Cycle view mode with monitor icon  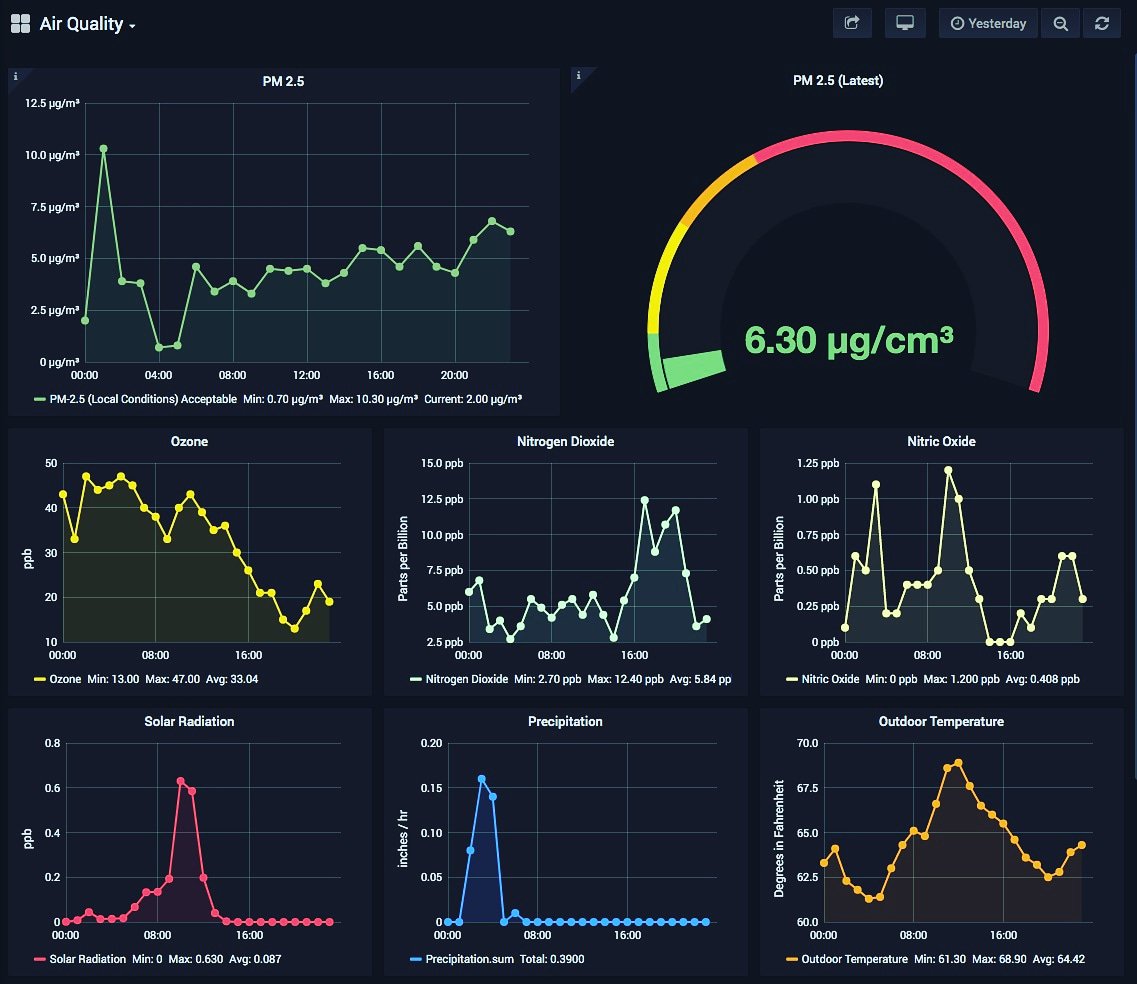(905, 23)
